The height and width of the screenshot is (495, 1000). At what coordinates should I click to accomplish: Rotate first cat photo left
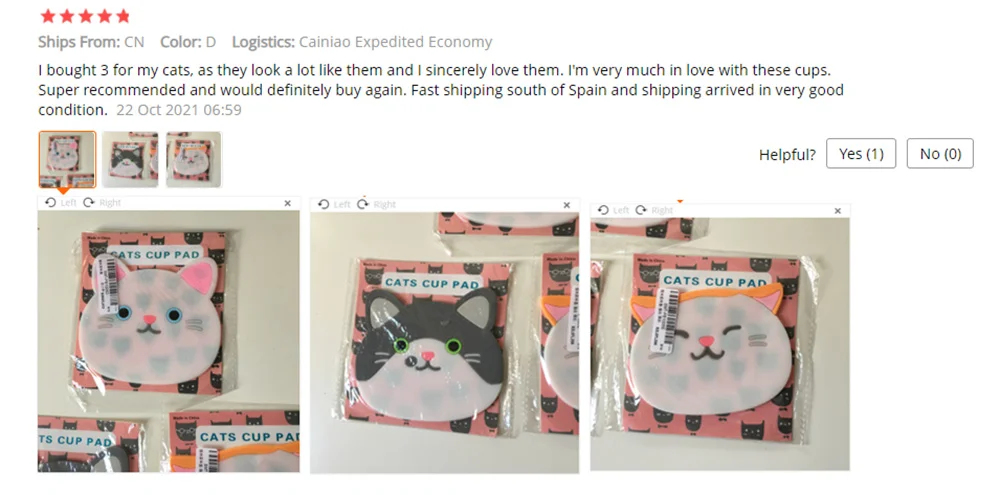click(x=60, y=203)
